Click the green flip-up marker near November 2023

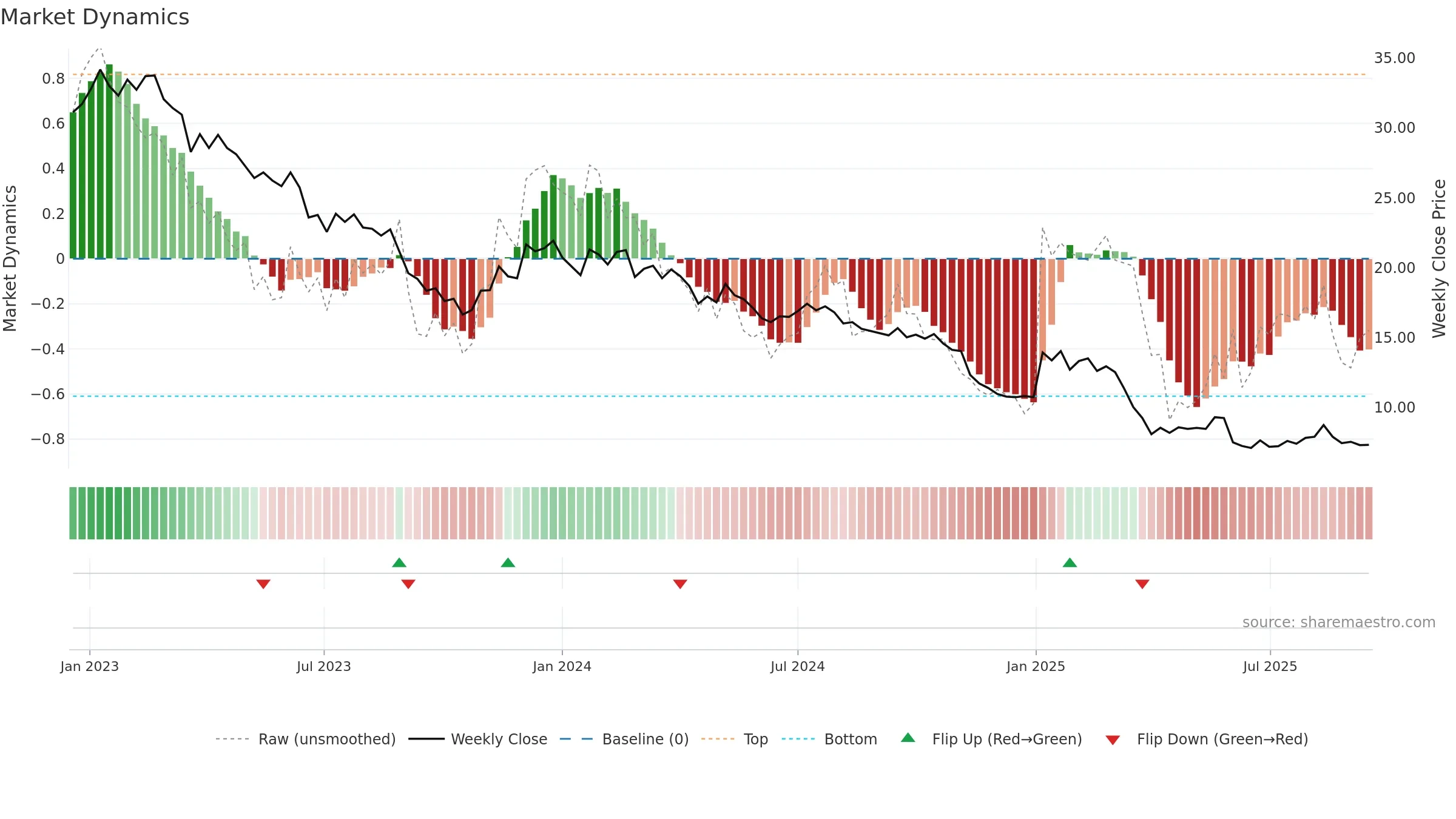508,562
